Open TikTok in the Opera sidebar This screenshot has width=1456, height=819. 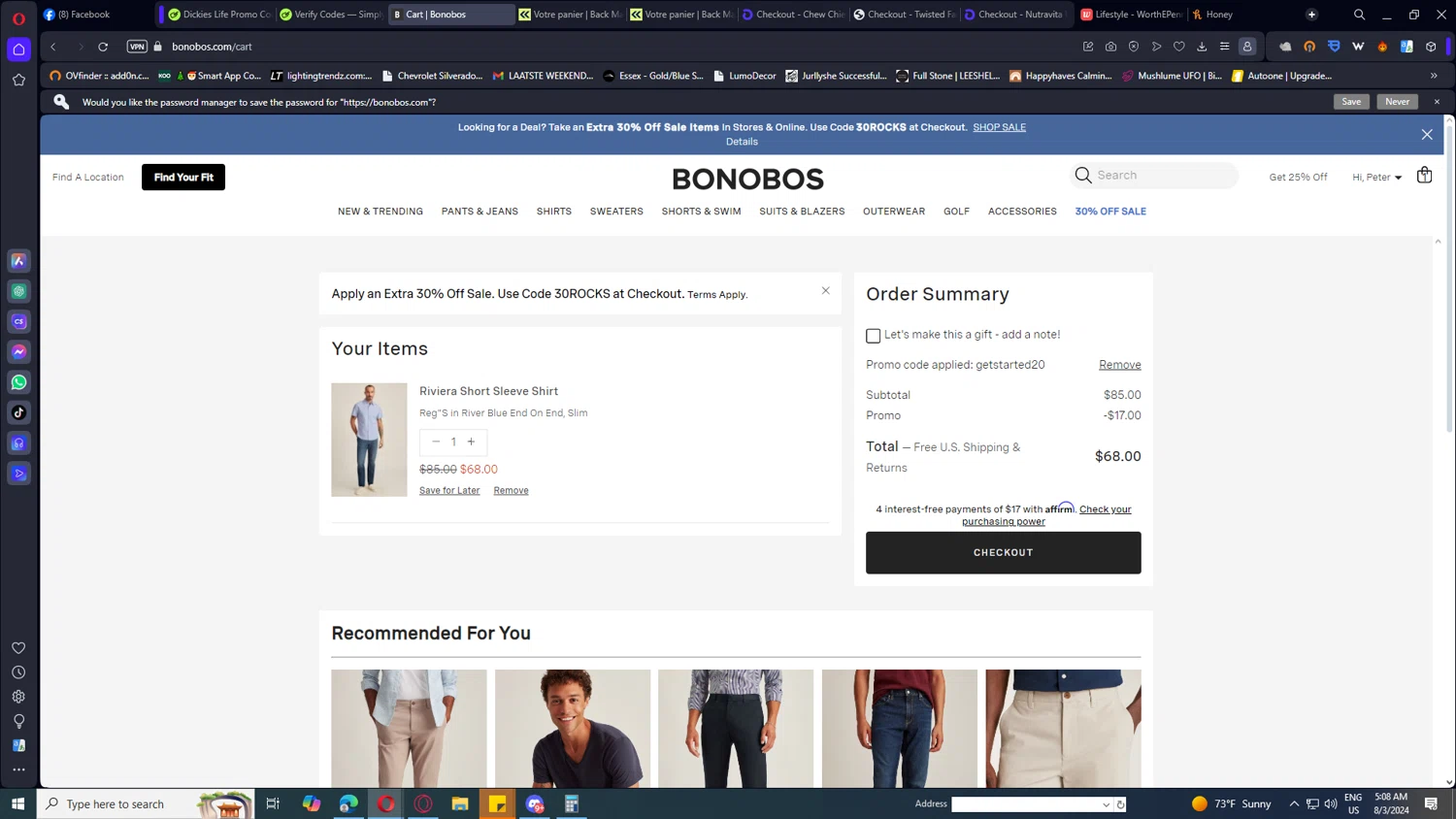point(18,412)
